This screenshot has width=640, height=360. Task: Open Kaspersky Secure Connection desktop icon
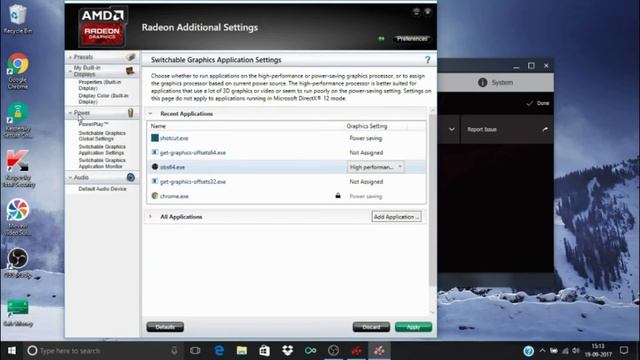[x=18, y=120]
